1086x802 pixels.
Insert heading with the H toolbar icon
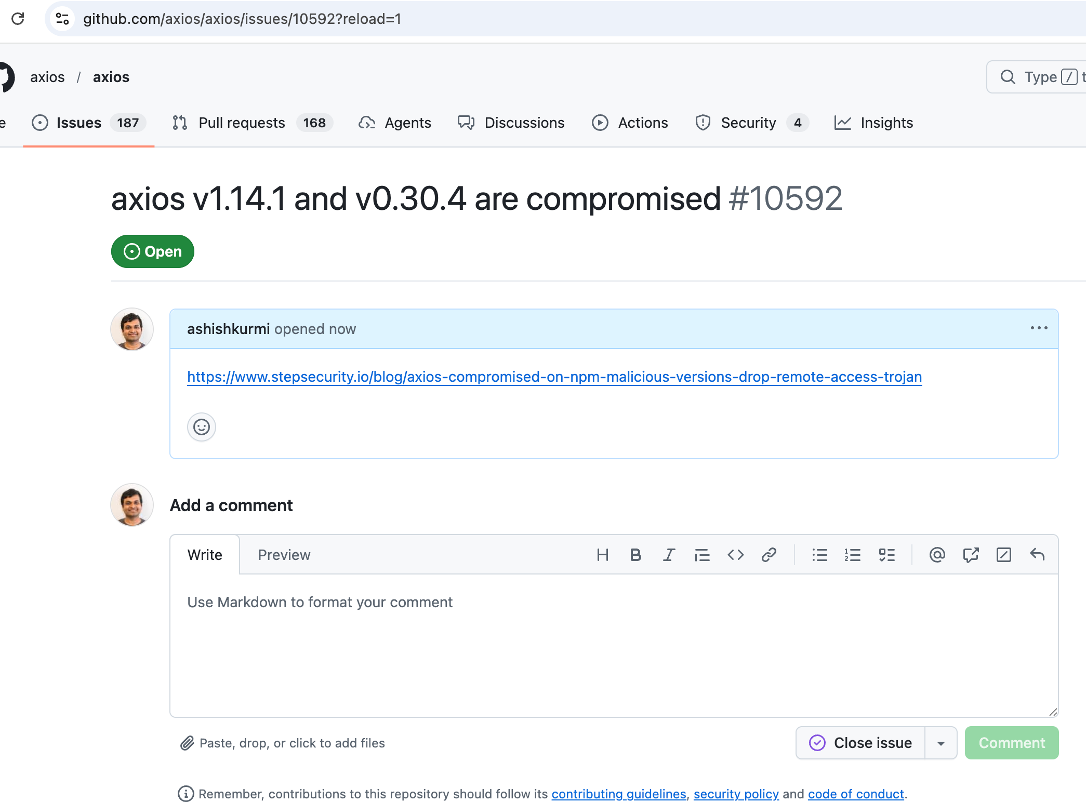tap(603, 555)
